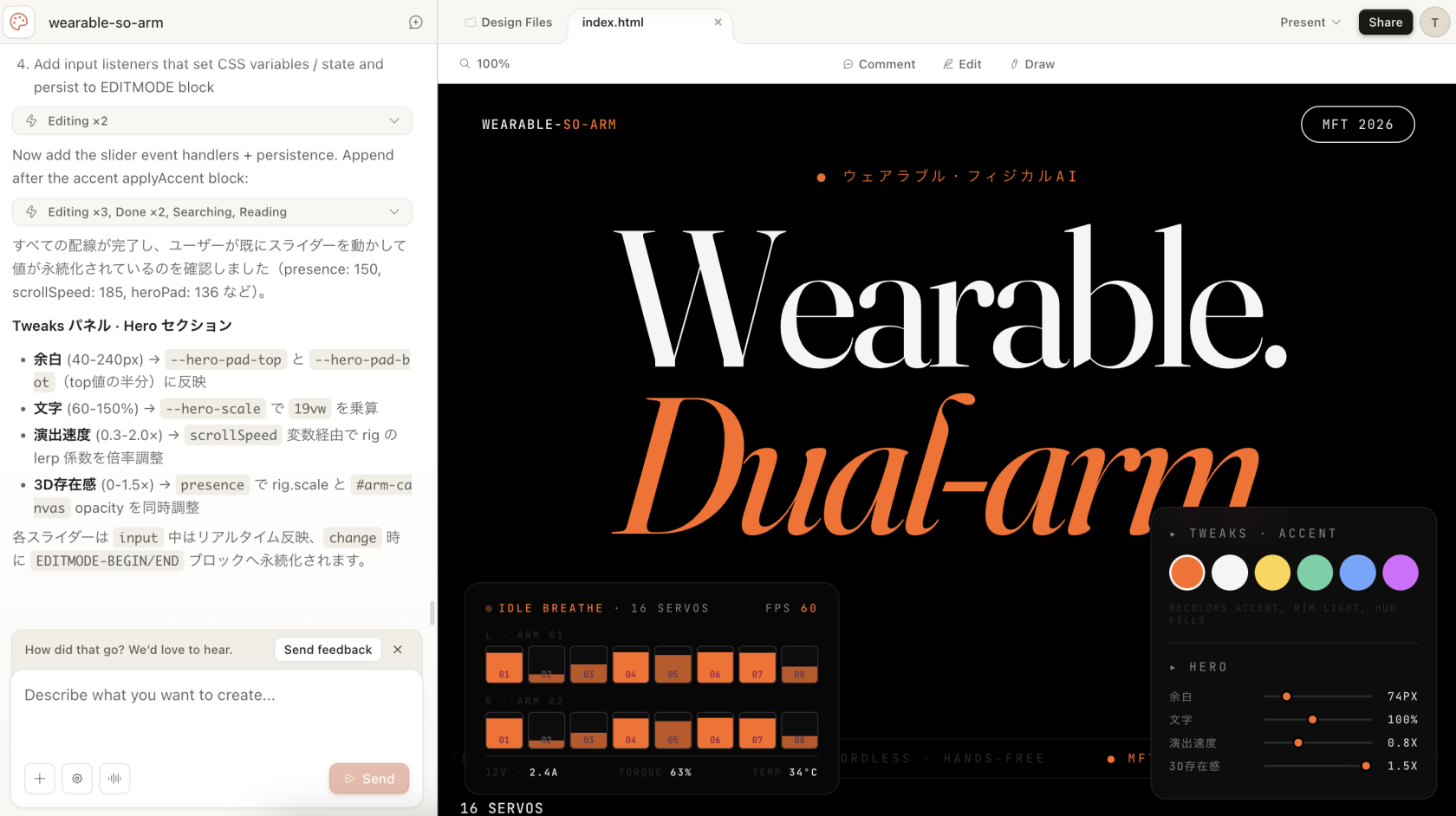The height and width of the screenshot is (816, 1456).
Task: Activate Draw mode
Action: 1032,64
